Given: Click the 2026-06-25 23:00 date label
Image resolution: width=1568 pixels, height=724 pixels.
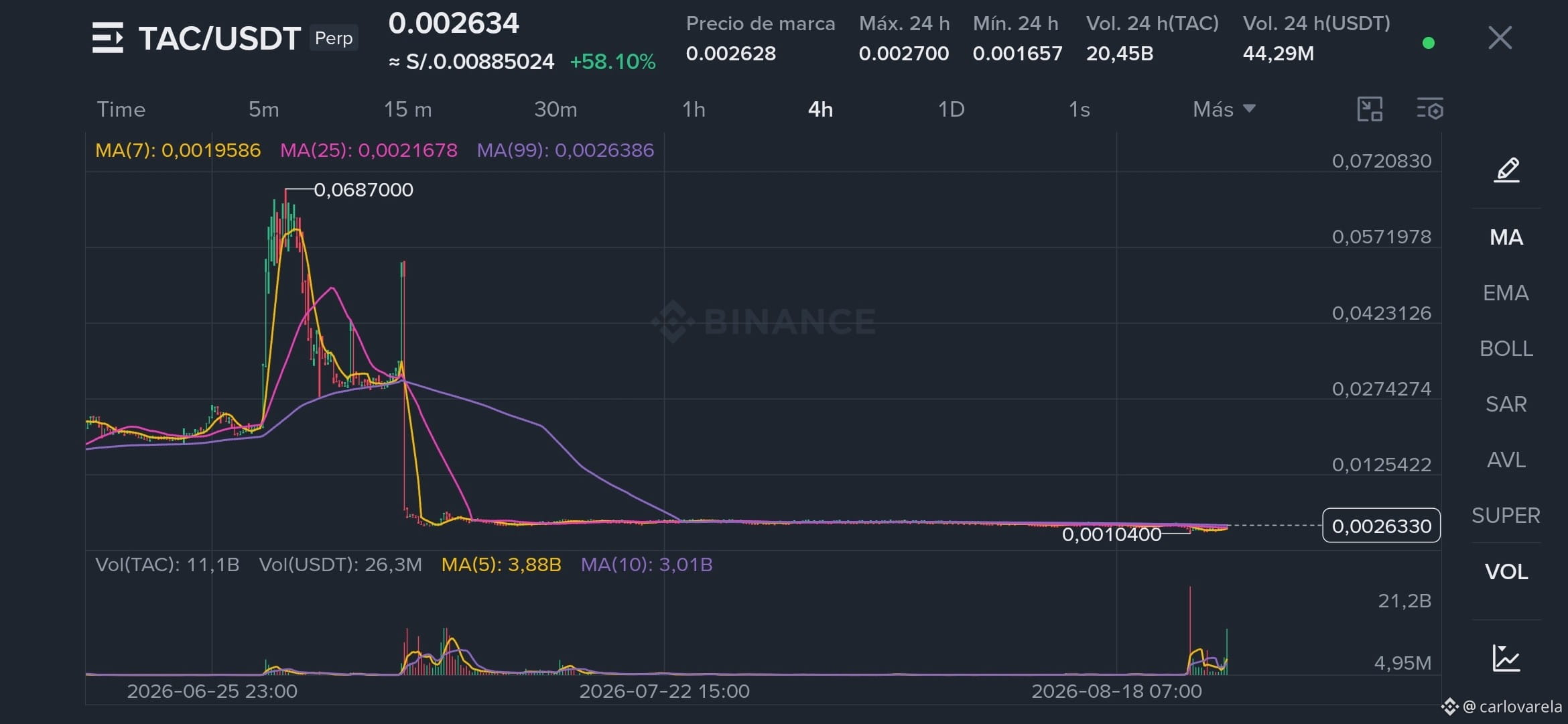Looking at the screenshot, I should point(212,691).
